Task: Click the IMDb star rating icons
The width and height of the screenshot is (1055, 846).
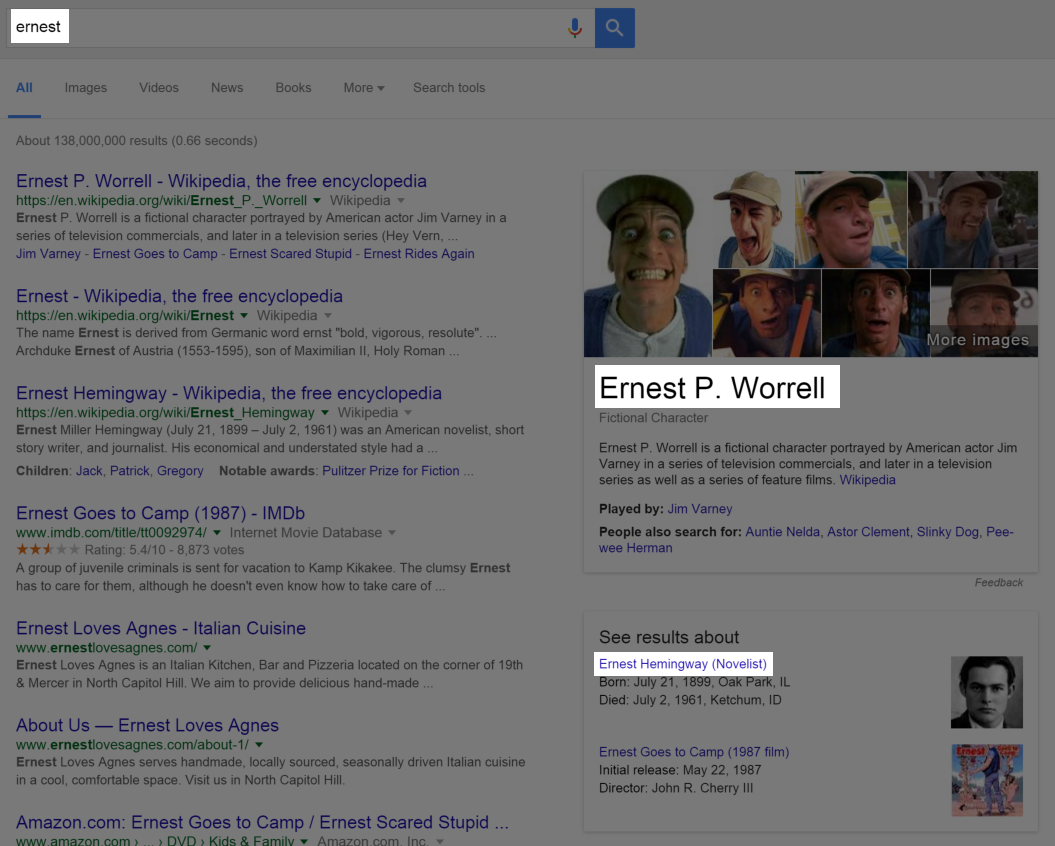Action: [48, 550]
